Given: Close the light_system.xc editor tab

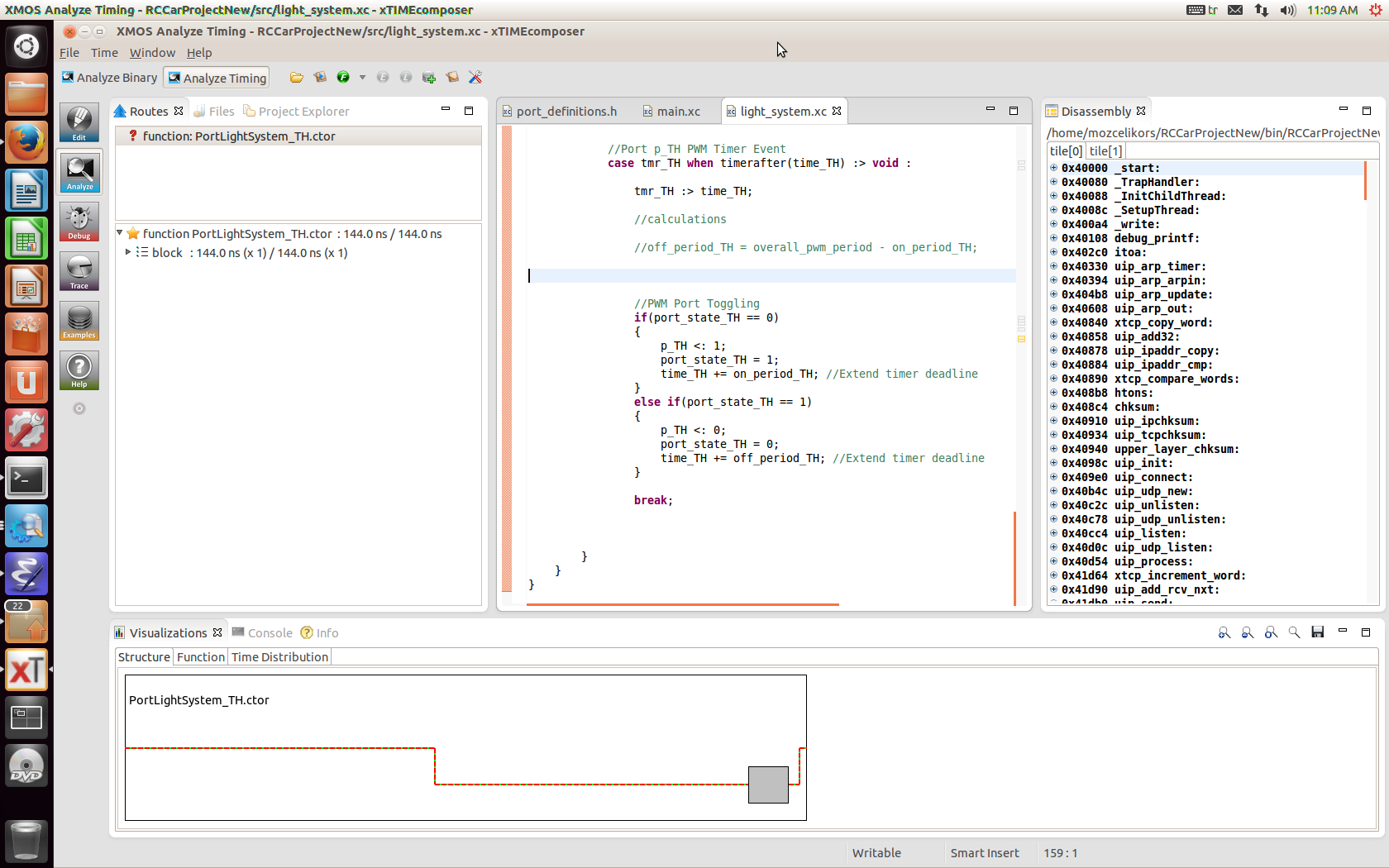Looking at the screenshot, I should (837, 111).
